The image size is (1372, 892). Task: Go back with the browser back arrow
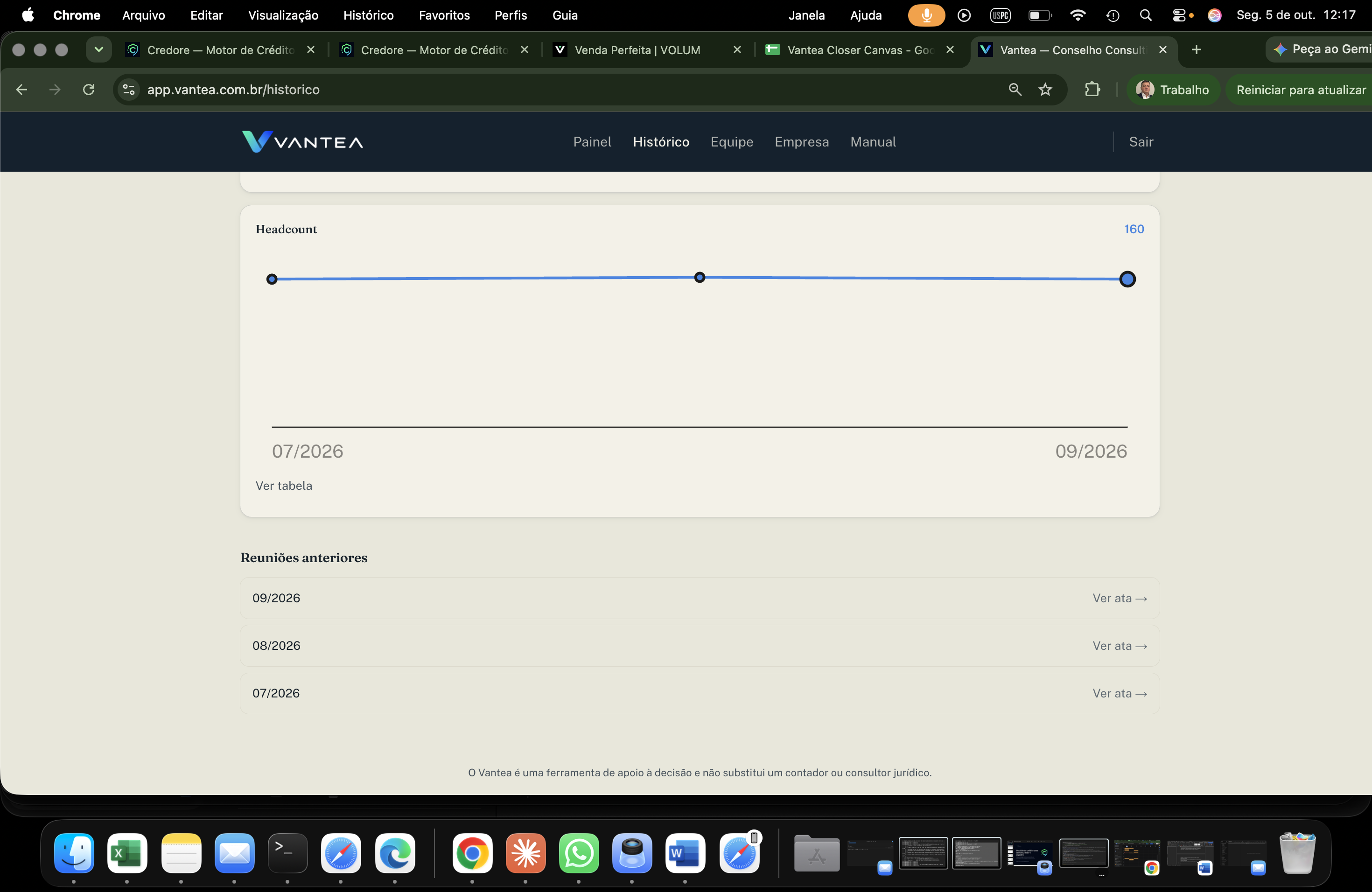(x=22, y=90)
